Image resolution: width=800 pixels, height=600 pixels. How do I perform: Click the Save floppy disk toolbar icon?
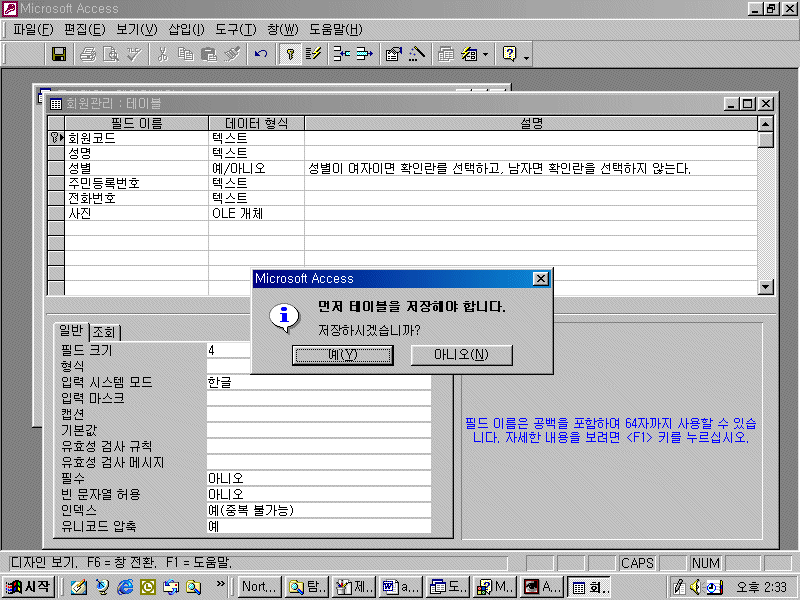click(x=59, y=54)
